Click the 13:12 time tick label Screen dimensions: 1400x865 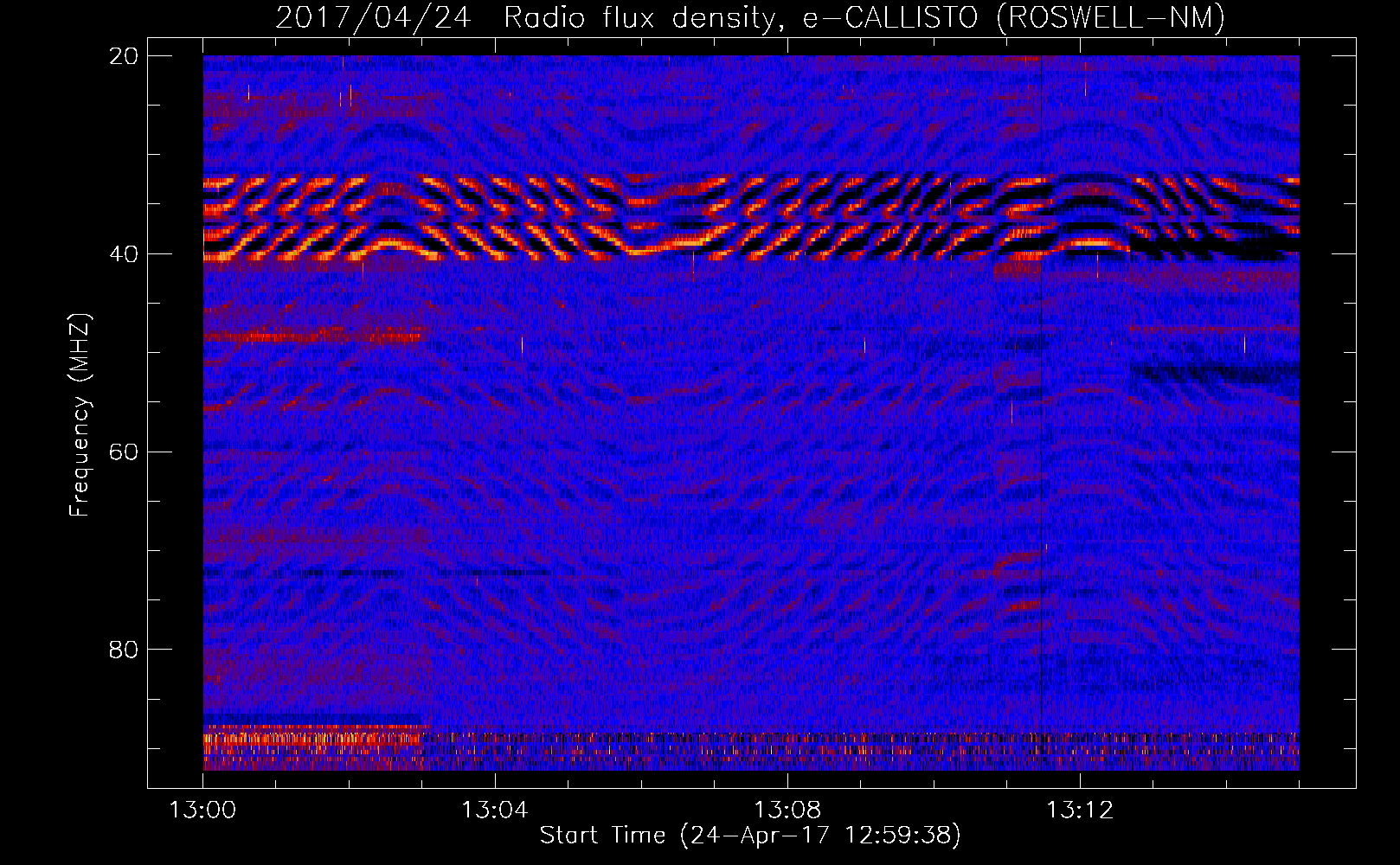pos(1079,811)
